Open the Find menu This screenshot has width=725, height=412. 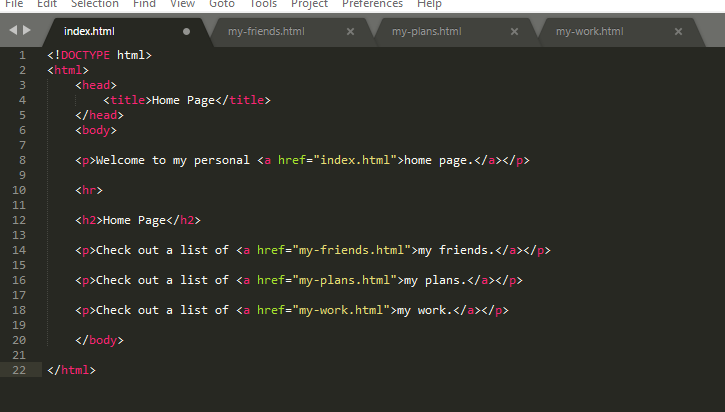(144, 4)
